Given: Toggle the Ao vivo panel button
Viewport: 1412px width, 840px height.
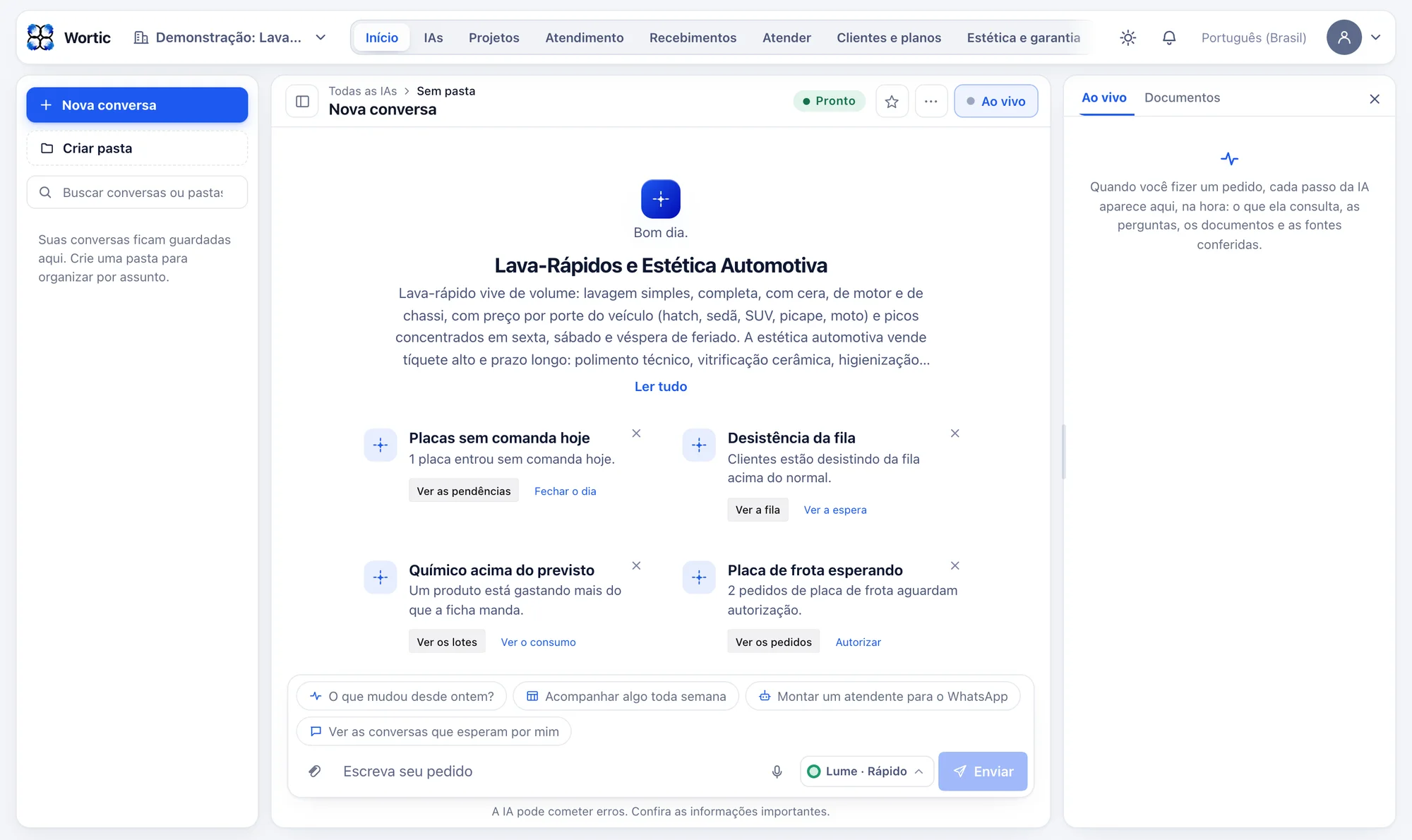Looking at the screenshot, I should (995, 101).
